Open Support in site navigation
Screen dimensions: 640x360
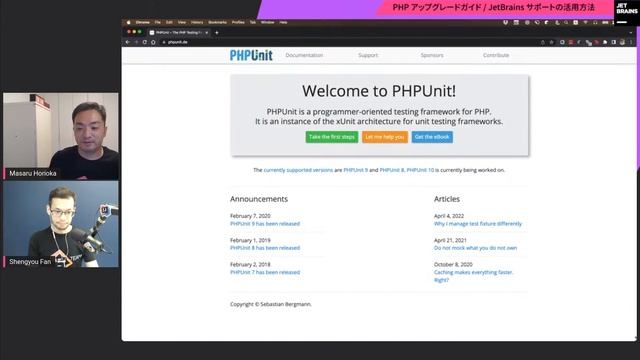(368, 55)
